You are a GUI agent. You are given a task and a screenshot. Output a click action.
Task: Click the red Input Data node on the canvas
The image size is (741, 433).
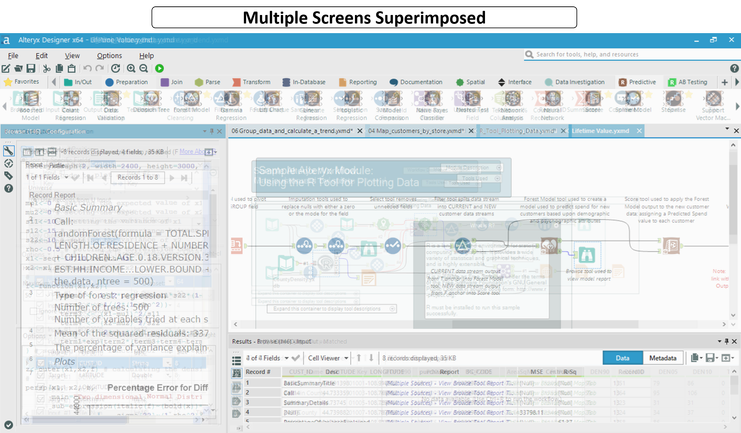[236, 245]
